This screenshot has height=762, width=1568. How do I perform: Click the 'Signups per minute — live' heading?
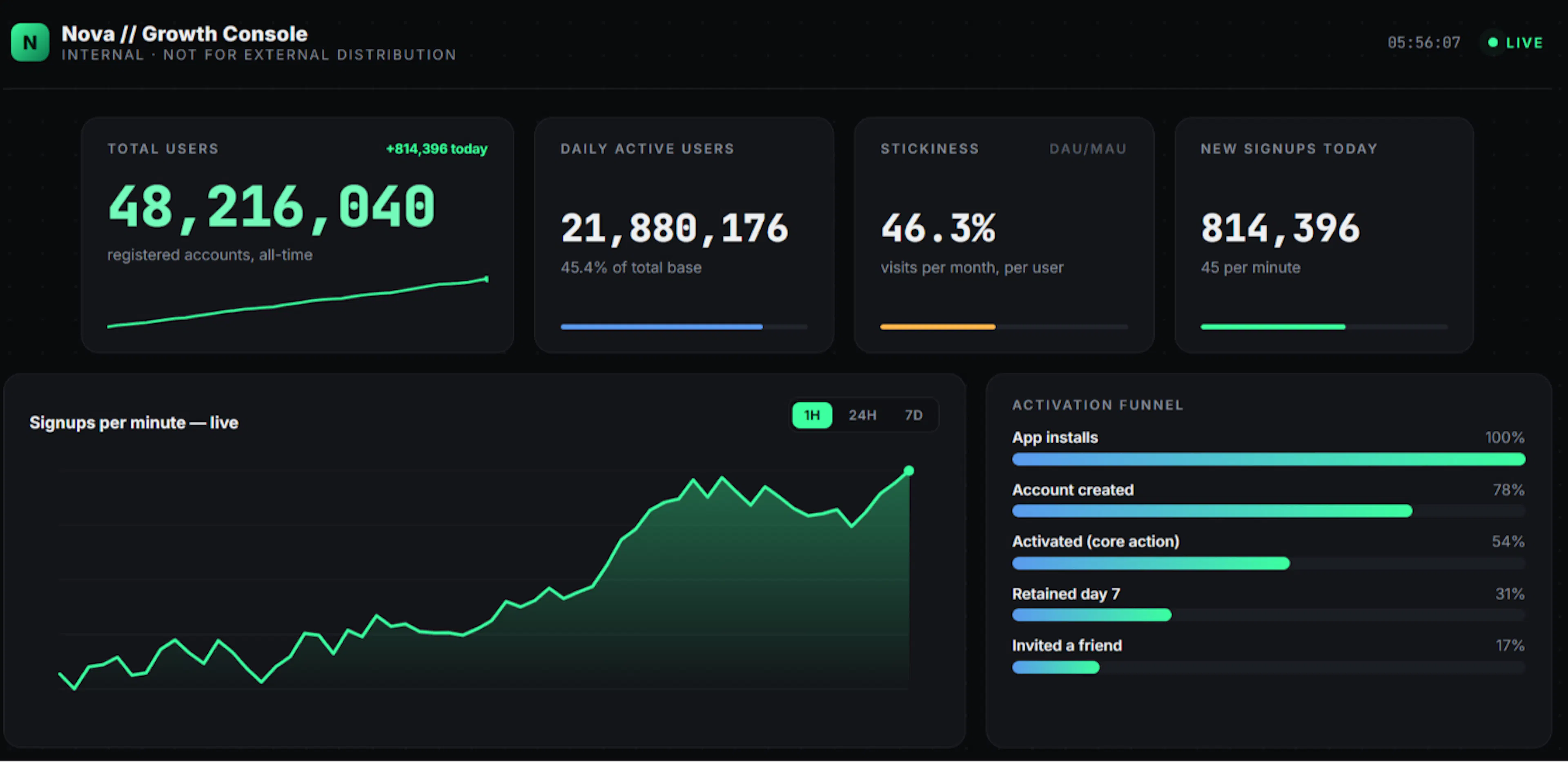(134, 422)
